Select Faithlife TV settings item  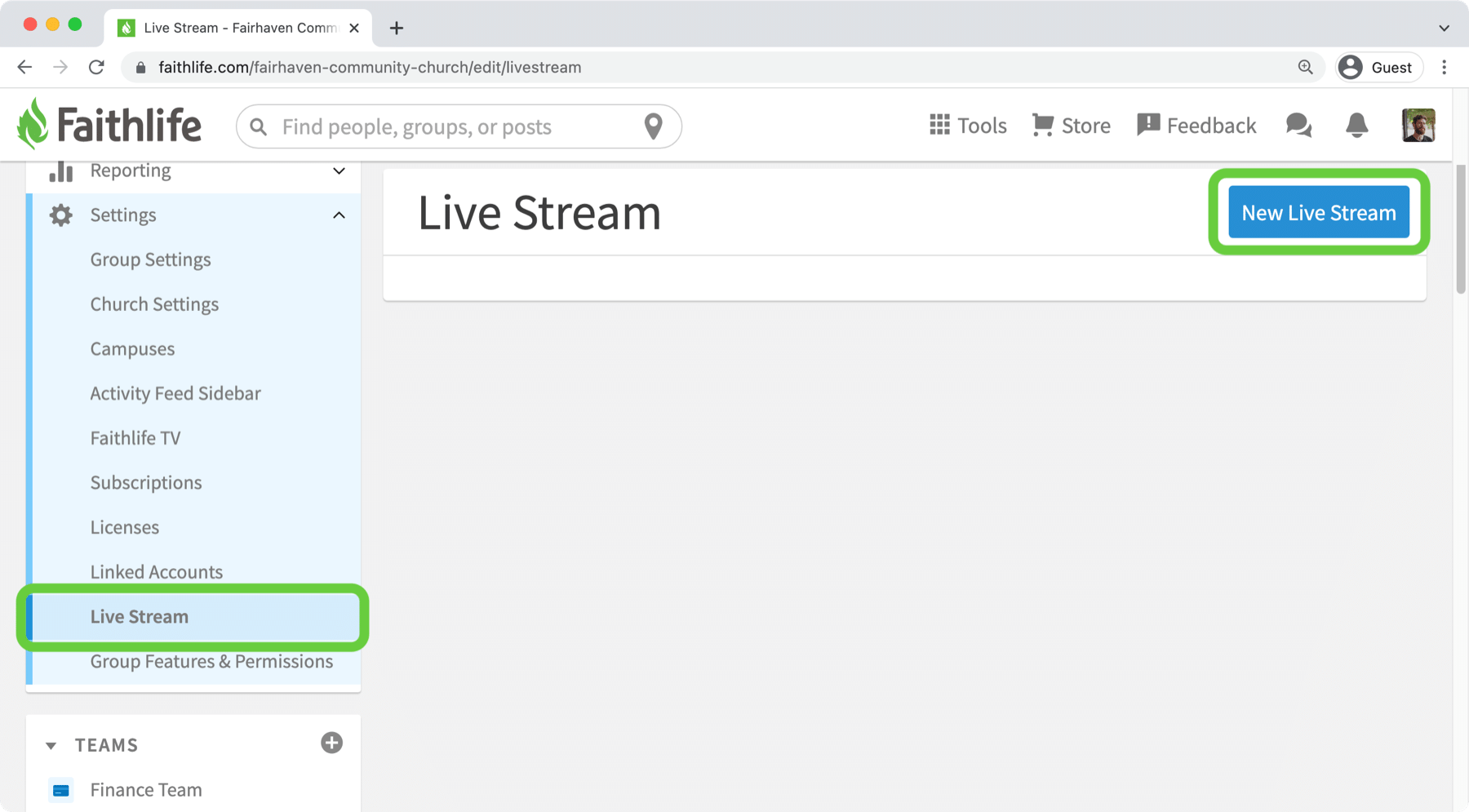coord(135,438)
